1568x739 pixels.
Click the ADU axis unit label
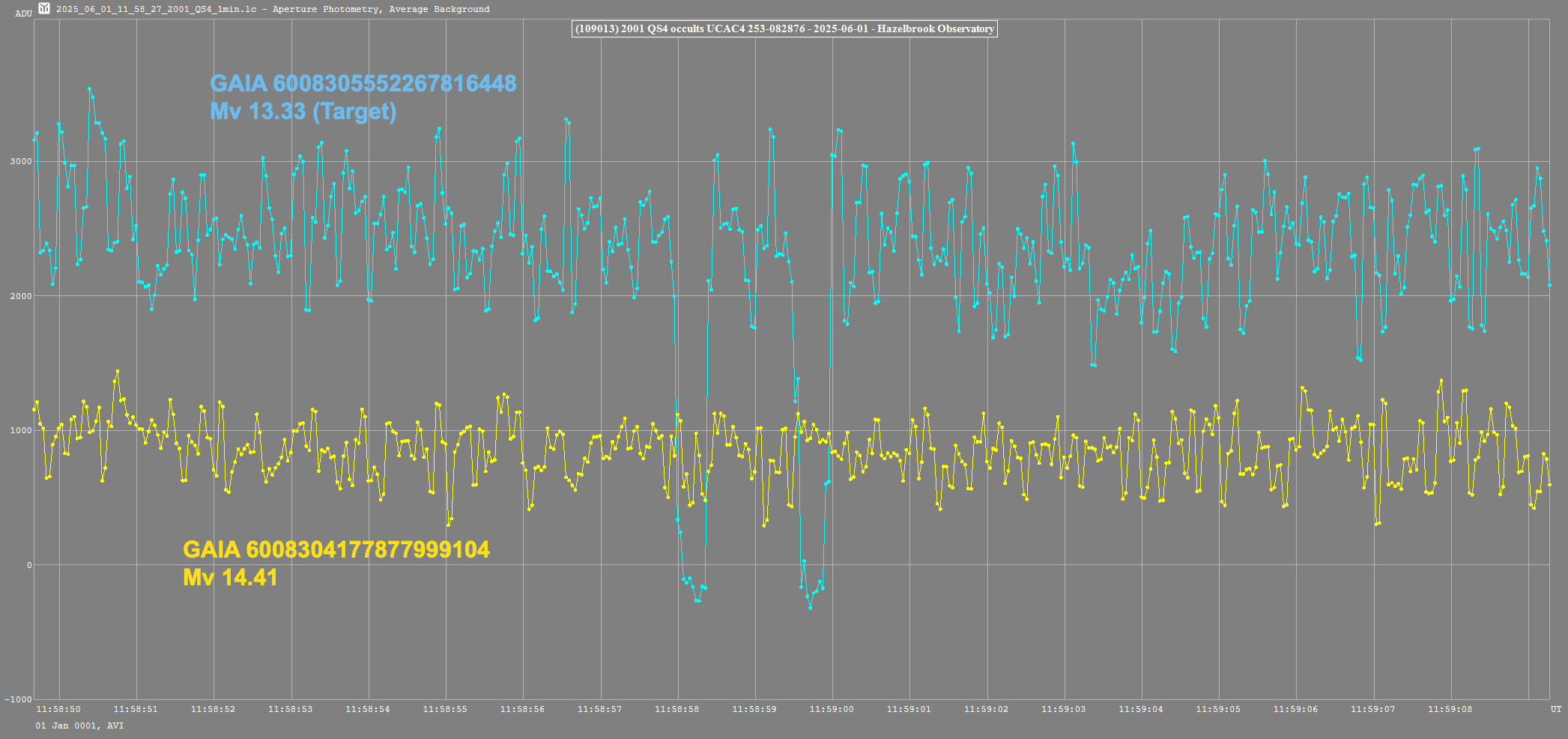click(23, 13)
